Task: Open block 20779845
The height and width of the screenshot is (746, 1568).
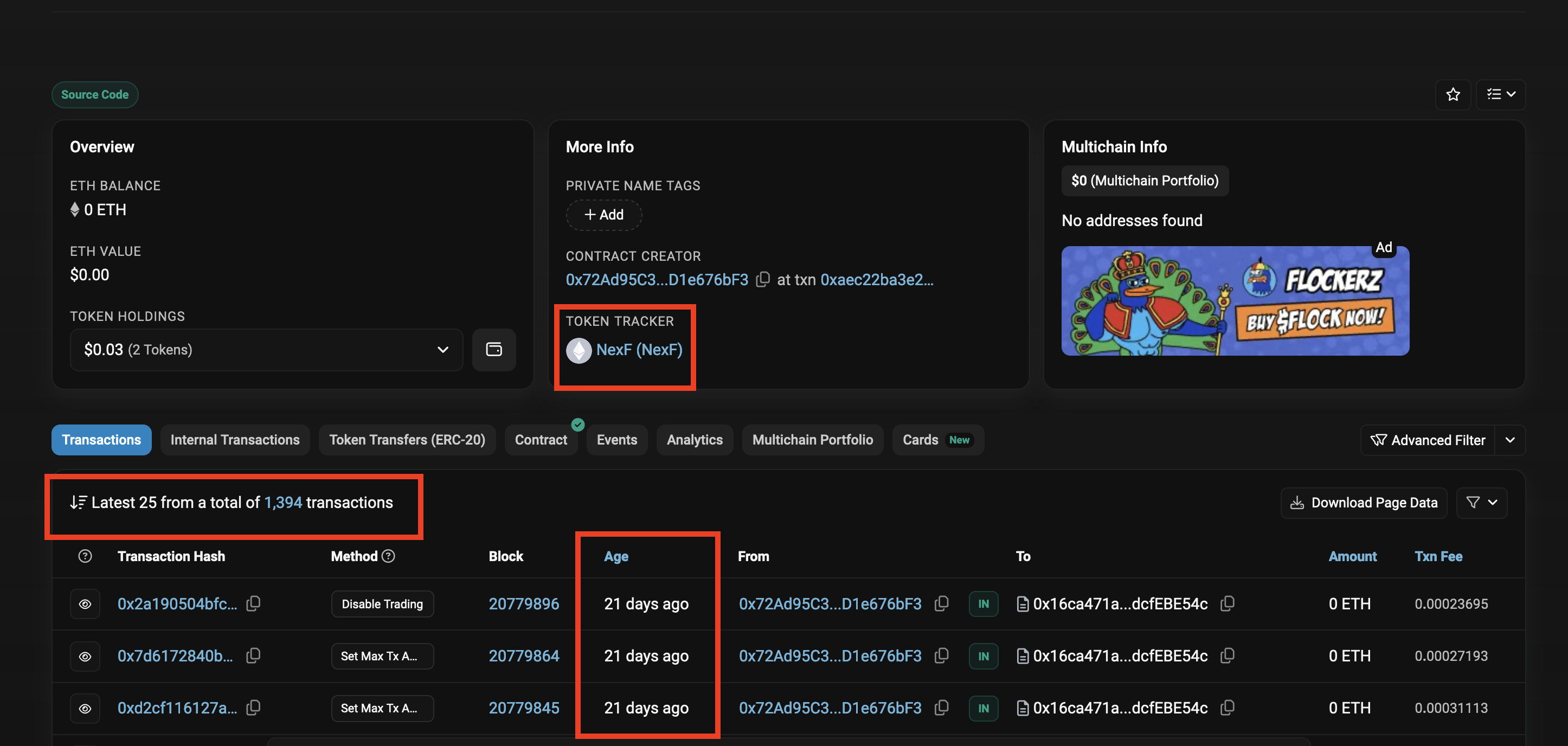Action: [523, 708]
